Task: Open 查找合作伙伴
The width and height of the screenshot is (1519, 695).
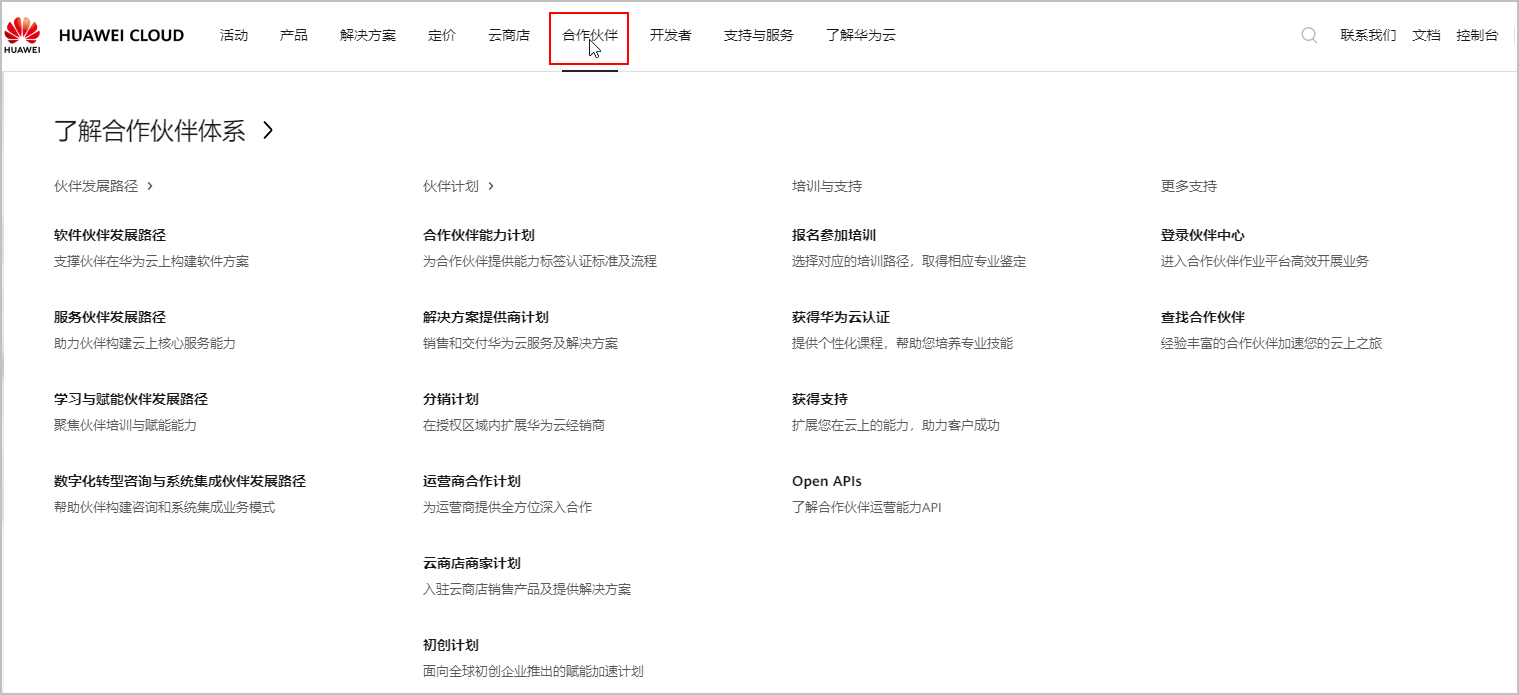Action: (x=1203, y=317)
